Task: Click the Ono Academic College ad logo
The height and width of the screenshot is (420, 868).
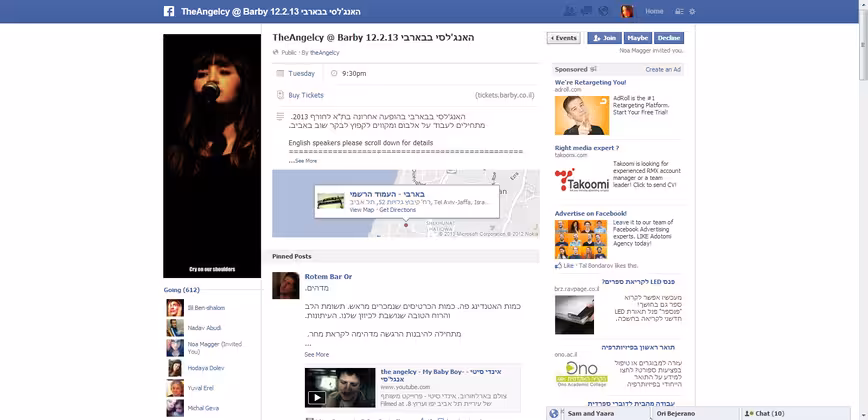Action: tap(581, 374)
